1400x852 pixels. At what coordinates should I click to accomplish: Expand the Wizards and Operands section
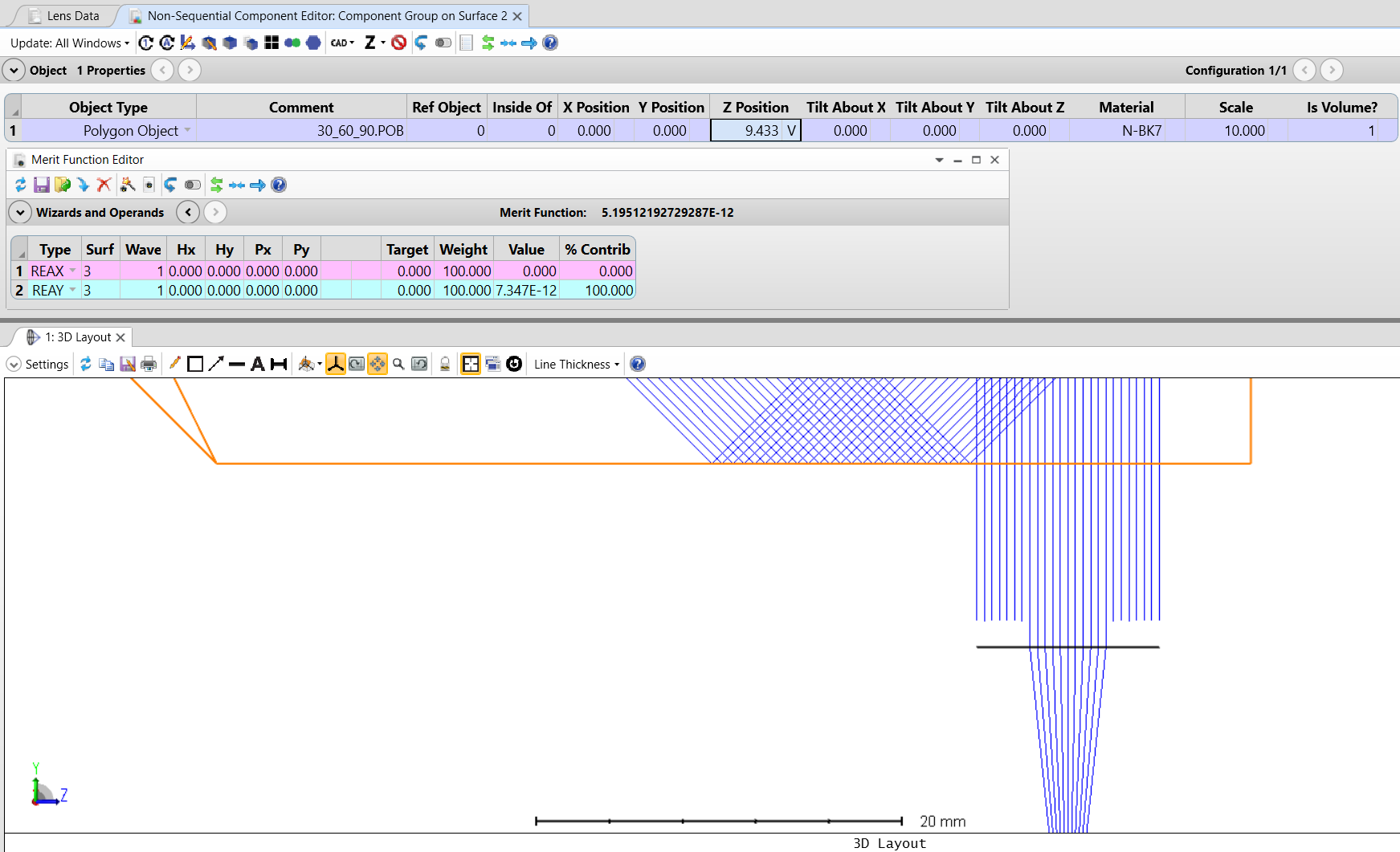click(x=20, y=213)
